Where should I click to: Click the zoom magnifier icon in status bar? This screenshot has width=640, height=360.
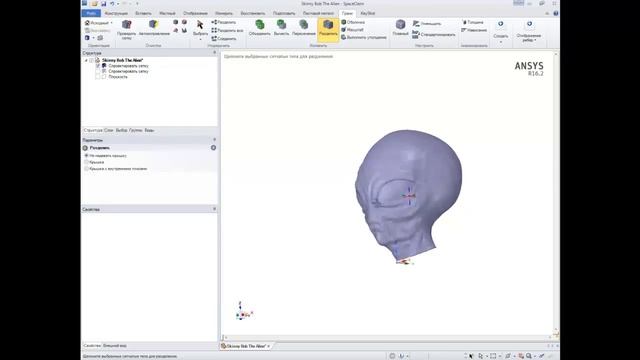pos(529,356)
